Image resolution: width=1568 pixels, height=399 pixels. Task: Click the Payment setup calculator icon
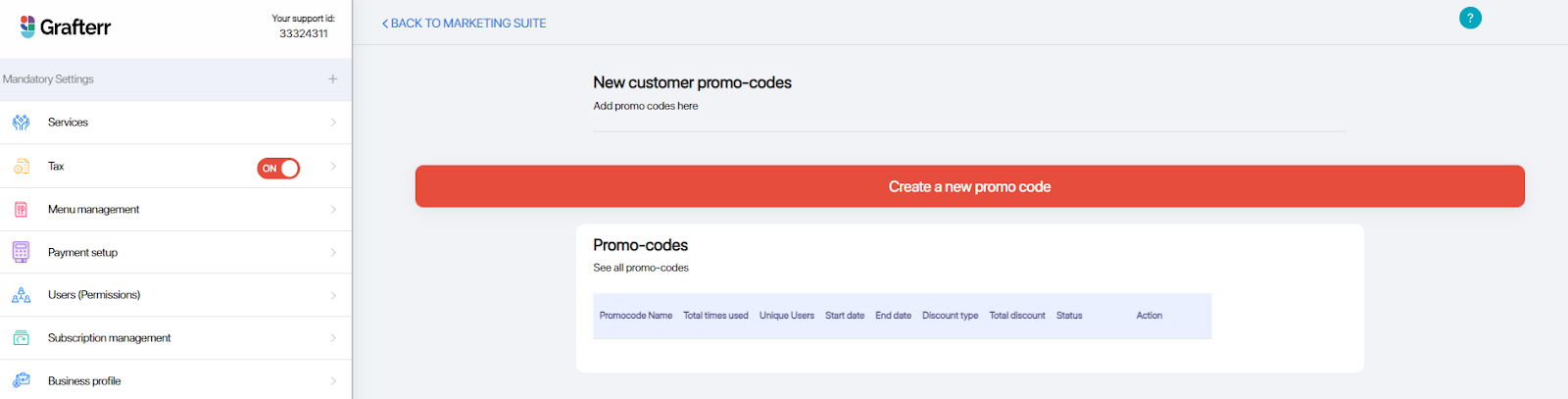[21, 252]
